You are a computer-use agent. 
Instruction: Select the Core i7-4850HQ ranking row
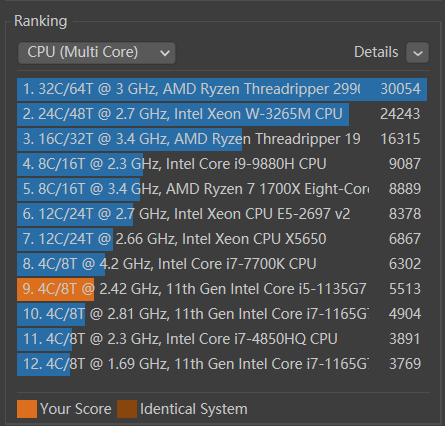(x=222, y=339)
